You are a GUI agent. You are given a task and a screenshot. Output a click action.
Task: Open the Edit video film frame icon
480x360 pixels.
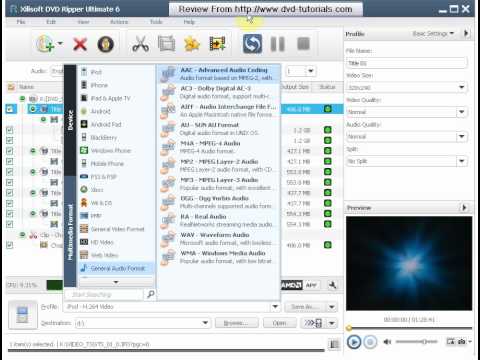[x=166, y=44]
